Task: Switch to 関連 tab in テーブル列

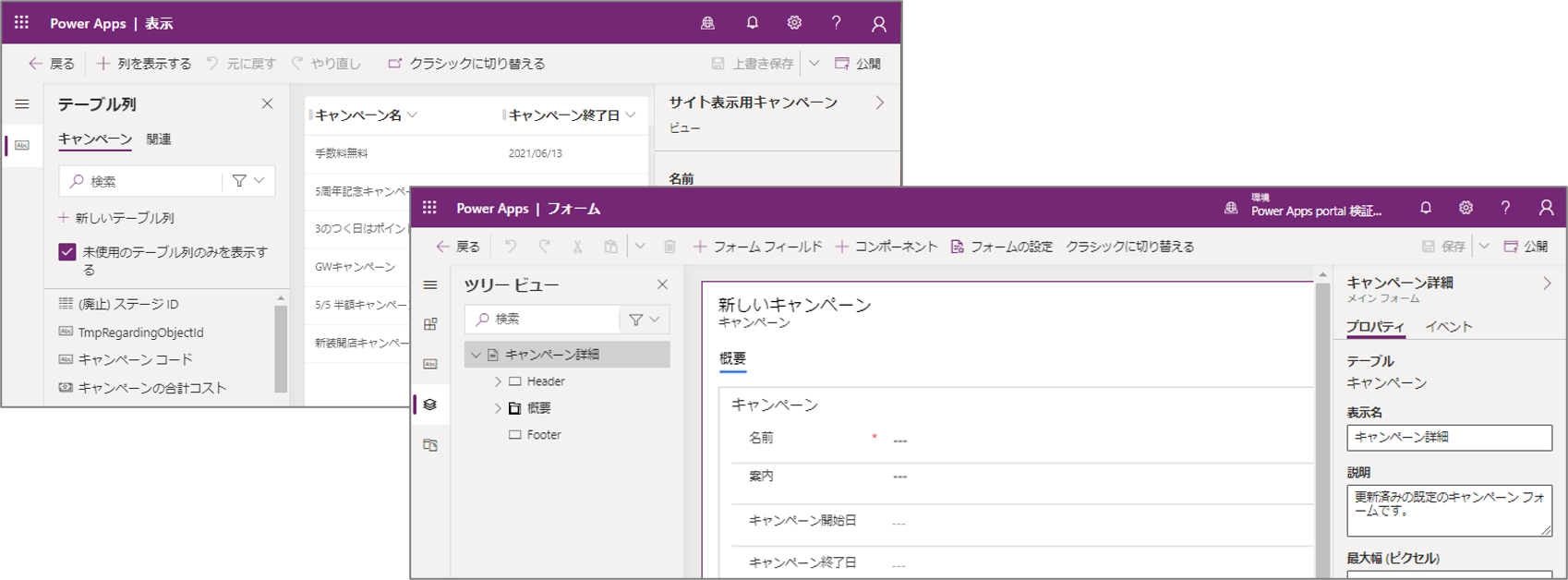Action: pos(159,139)
